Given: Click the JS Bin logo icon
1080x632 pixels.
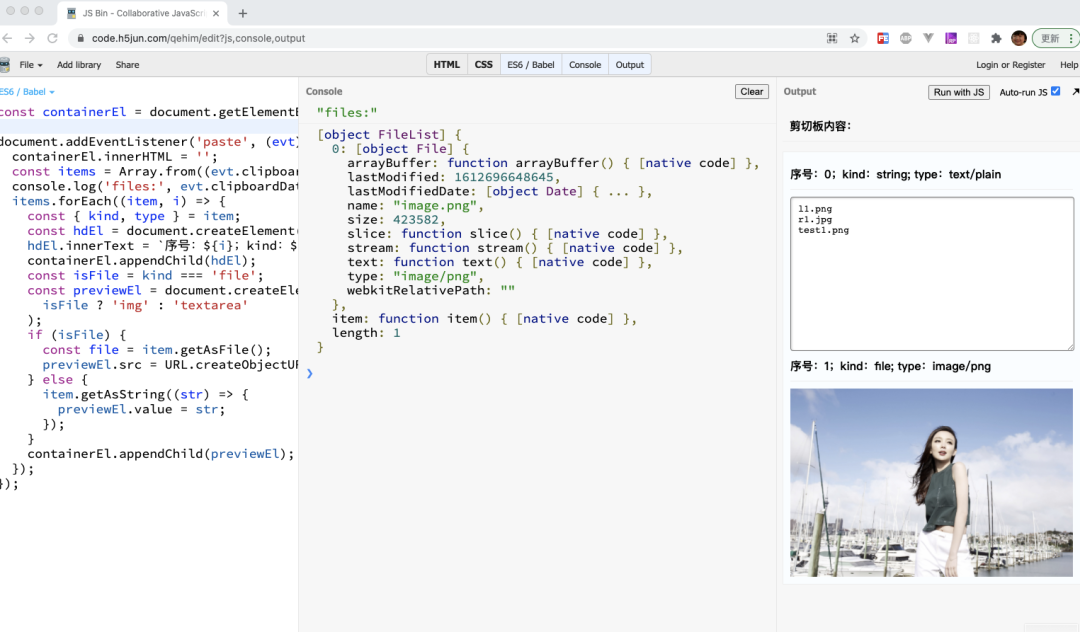Looking at the screenshot, I should [5, 65].
